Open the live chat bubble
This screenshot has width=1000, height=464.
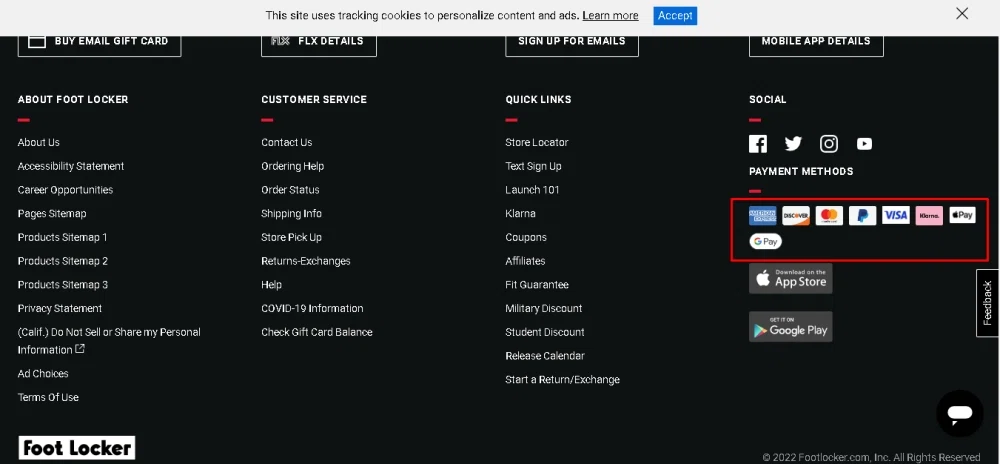959,413
